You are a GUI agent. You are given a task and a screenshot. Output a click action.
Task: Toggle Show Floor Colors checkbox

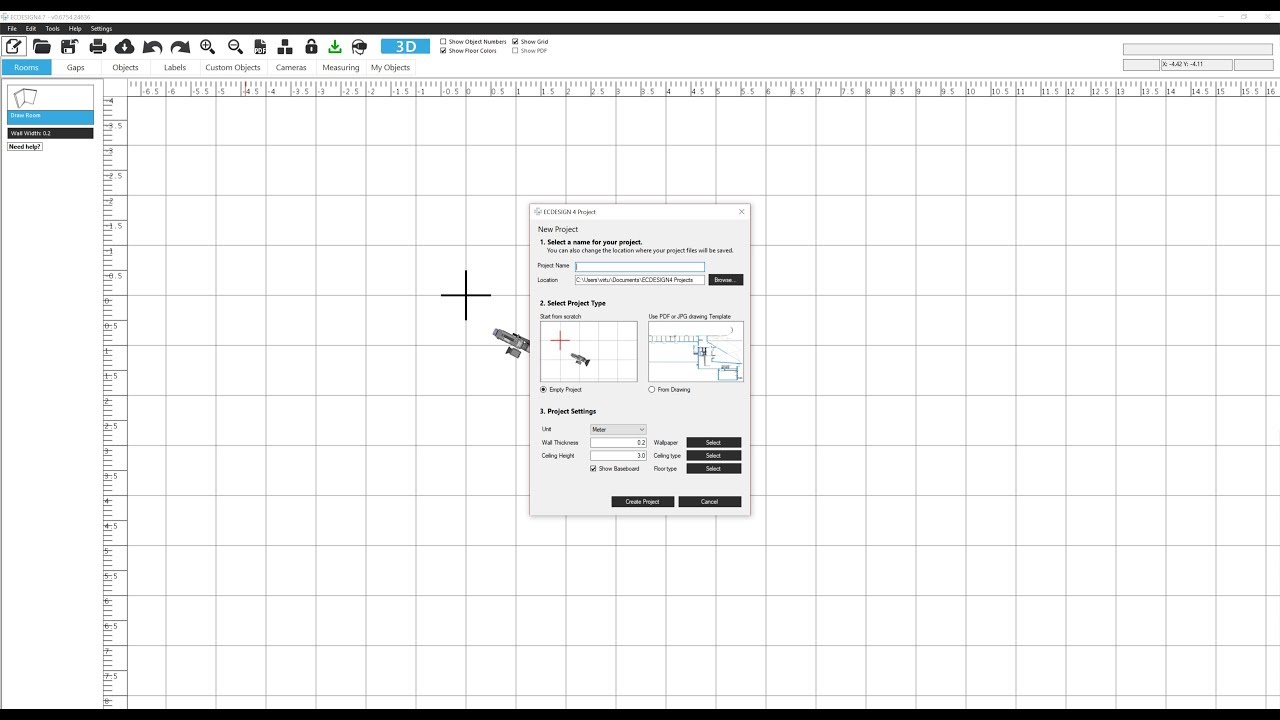444,51
